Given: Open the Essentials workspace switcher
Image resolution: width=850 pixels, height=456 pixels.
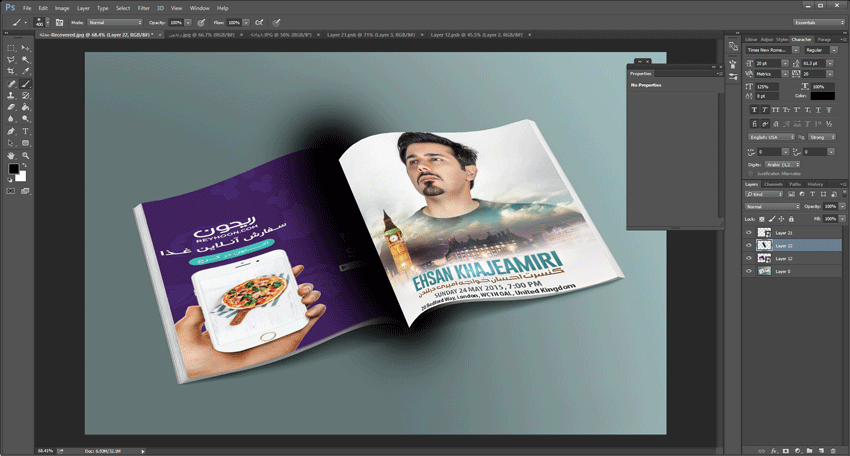Looking at the screenshot, I should click(x=819, y=22).
